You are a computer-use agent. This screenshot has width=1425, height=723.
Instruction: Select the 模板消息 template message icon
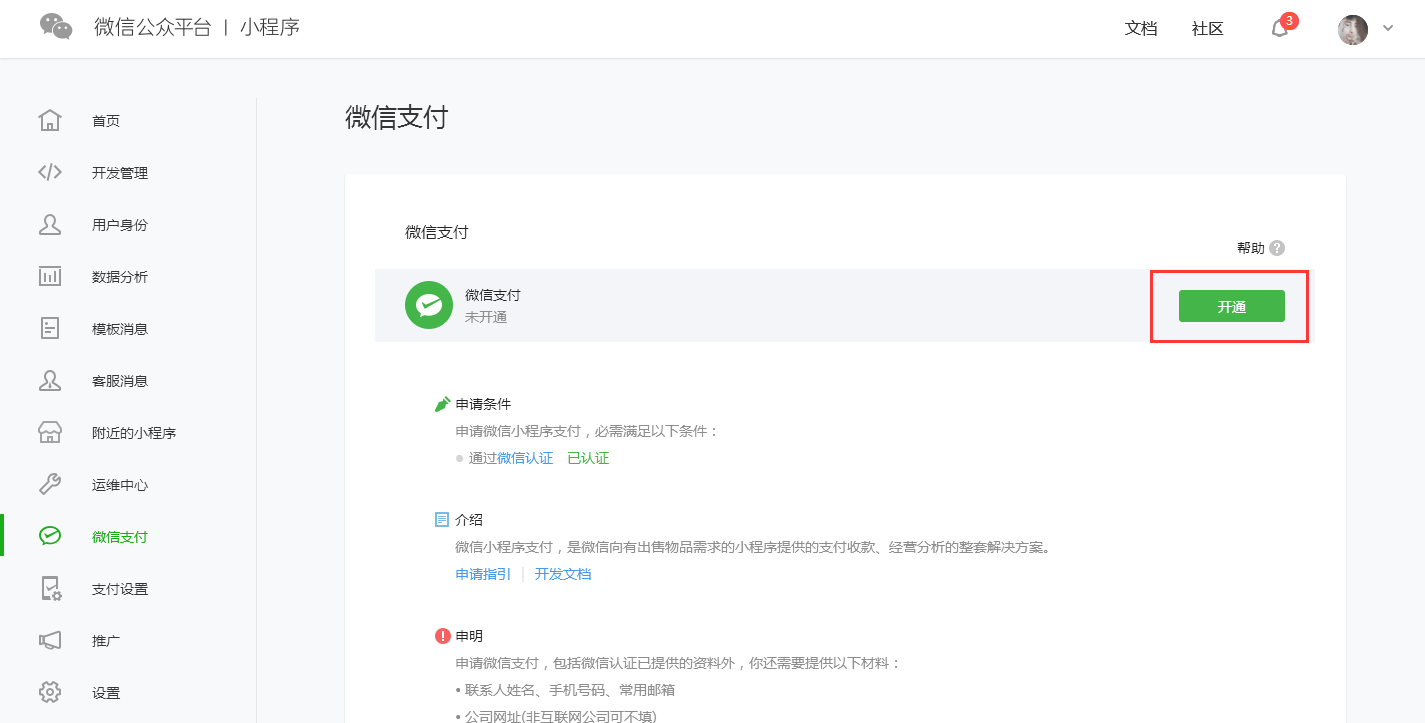click(x=50, y=327)
